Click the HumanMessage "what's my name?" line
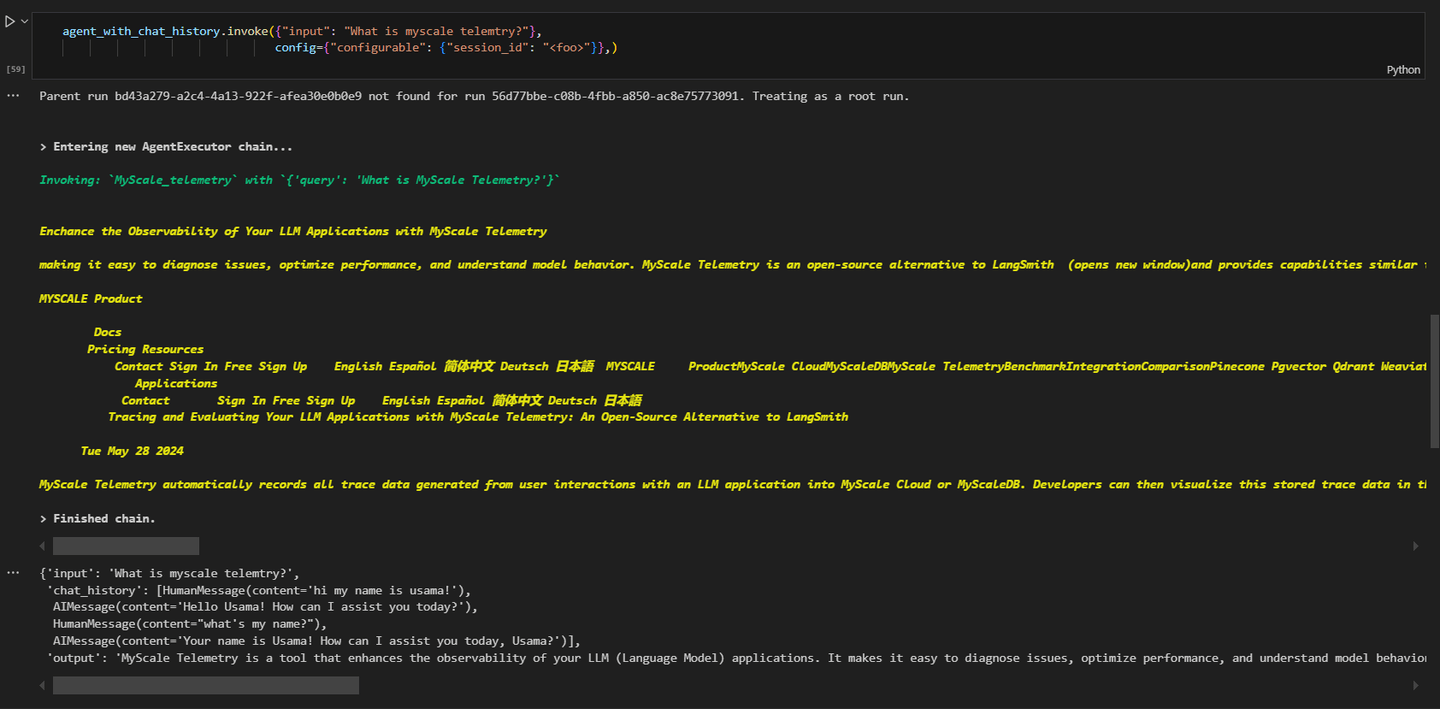The width and height of the screenshot is (1440, 709). pyautogui.click(x=190, y=624)
